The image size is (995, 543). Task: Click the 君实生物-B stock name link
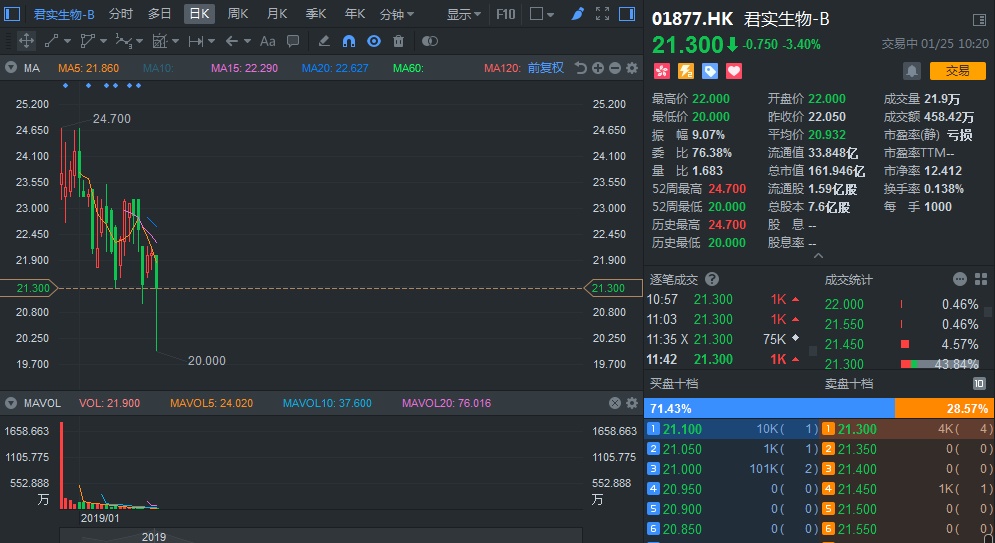(x=64, y=14)
